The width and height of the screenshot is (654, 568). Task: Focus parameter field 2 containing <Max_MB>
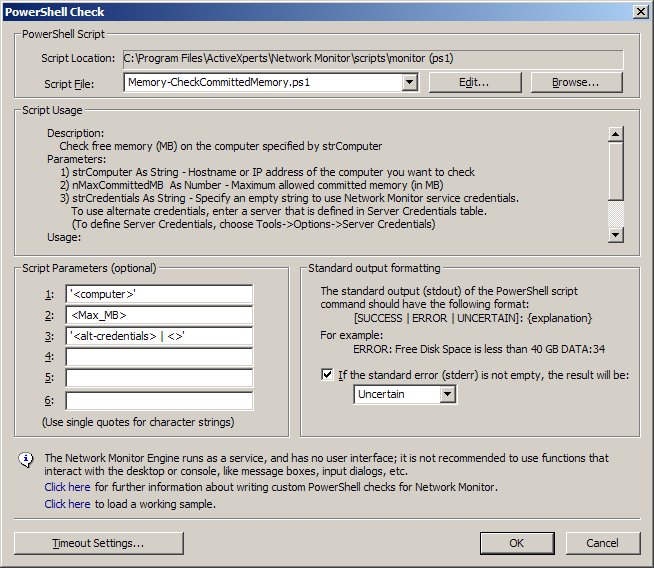[159, 315]
